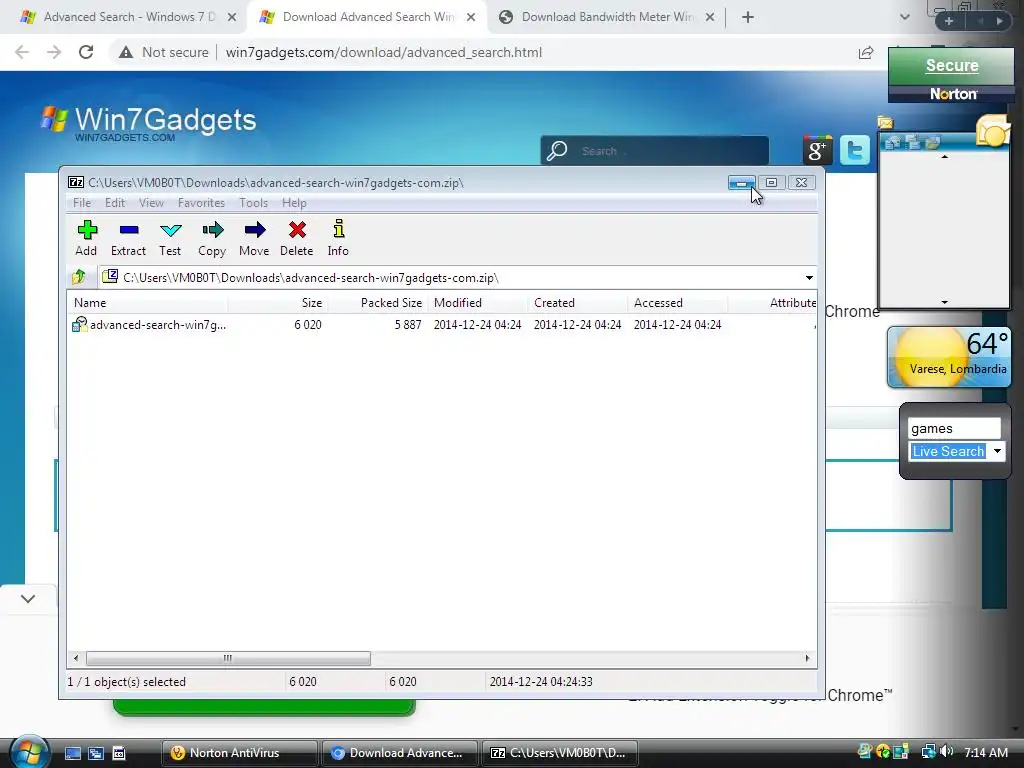
Task: Click the Secure link in Norton gadget
Action: pyautogui.click(x=952, y=65)
